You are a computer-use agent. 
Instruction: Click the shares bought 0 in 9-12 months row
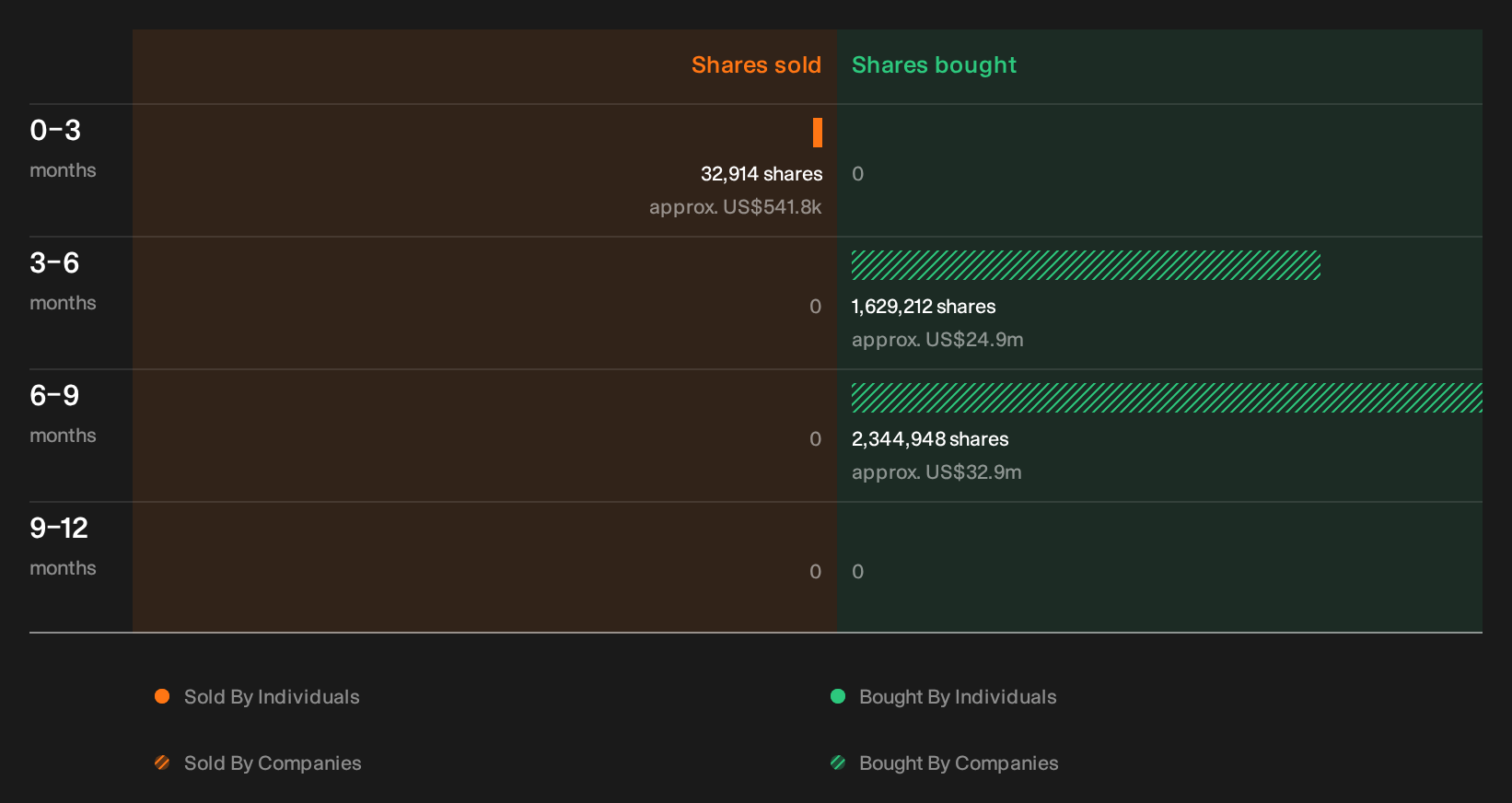coord(857,572)
